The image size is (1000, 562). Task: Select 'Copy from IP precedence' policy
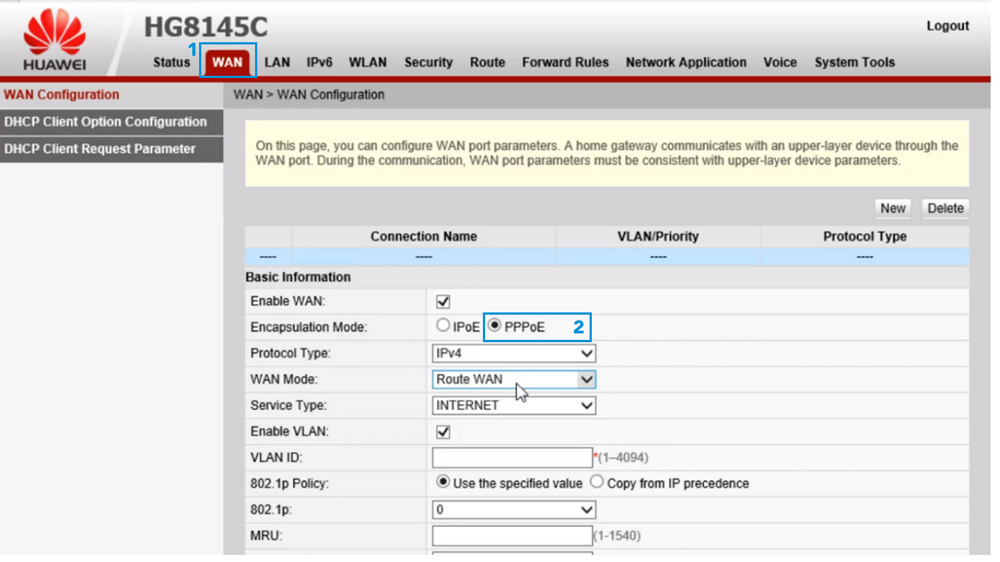click(x=597, y=482)
